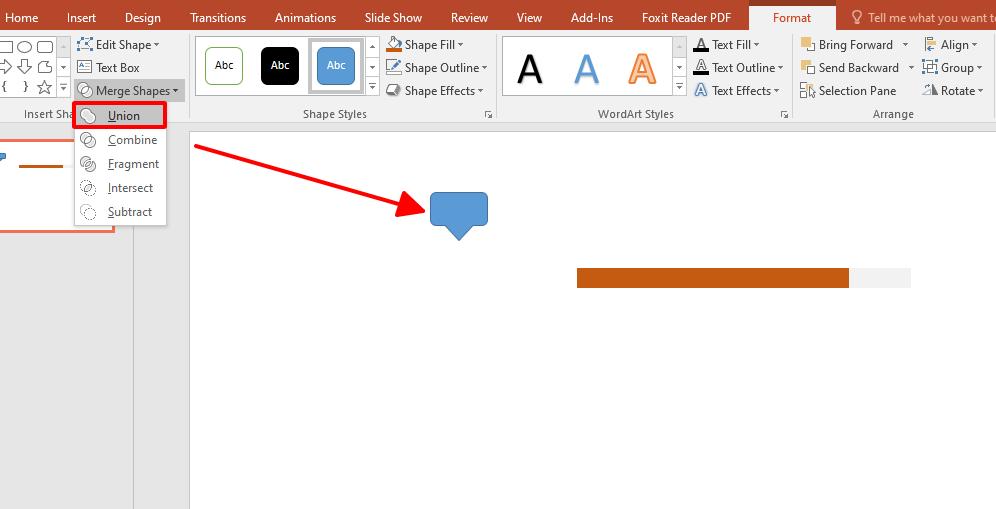Expand the WordArt Styles gallery More arrow
Image resolution: width=996 pixels, height=509 pixels.
[x=680, y=86]
